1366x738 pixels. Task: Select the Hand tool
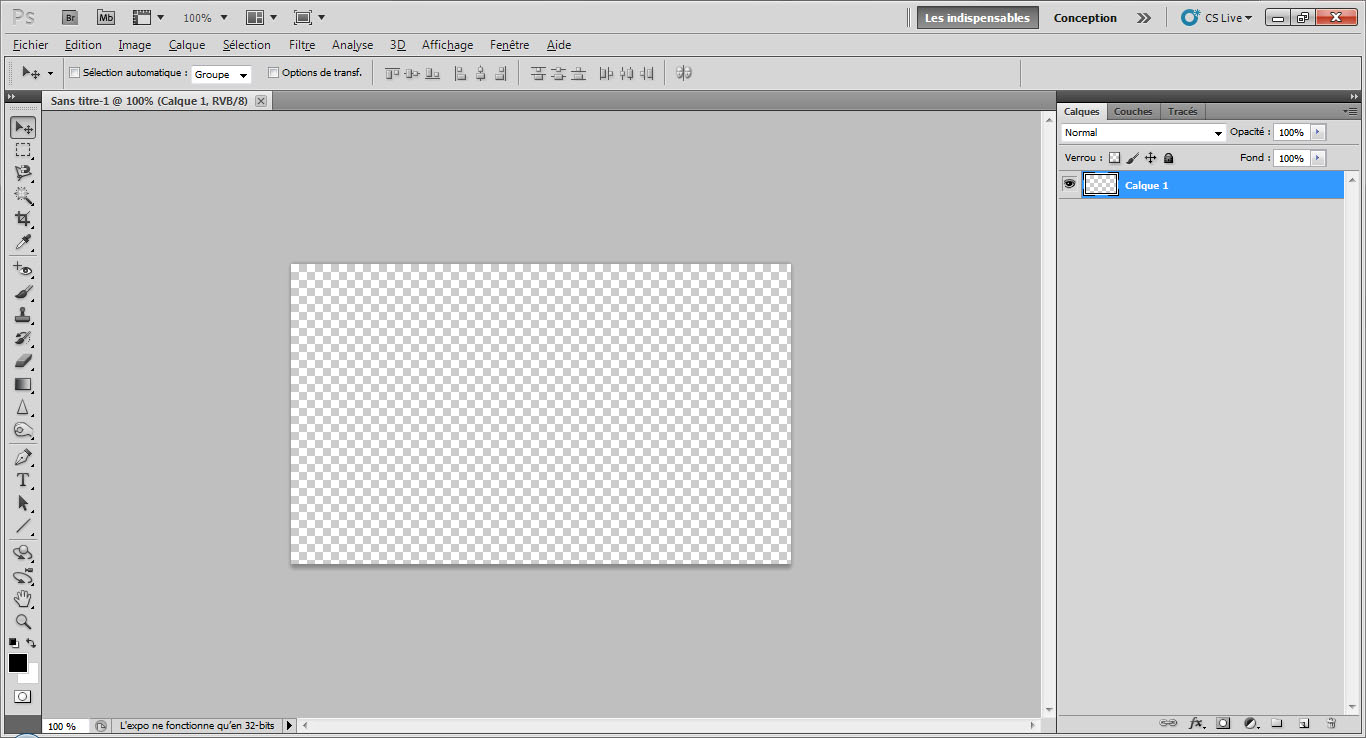pos(22,599)
